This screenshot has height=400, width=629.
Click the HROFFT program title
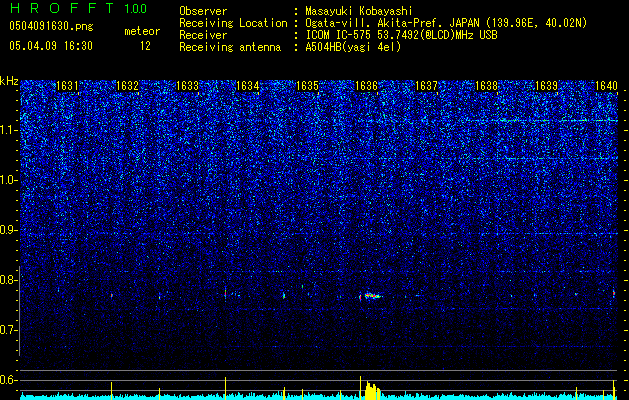pos(62,8)
